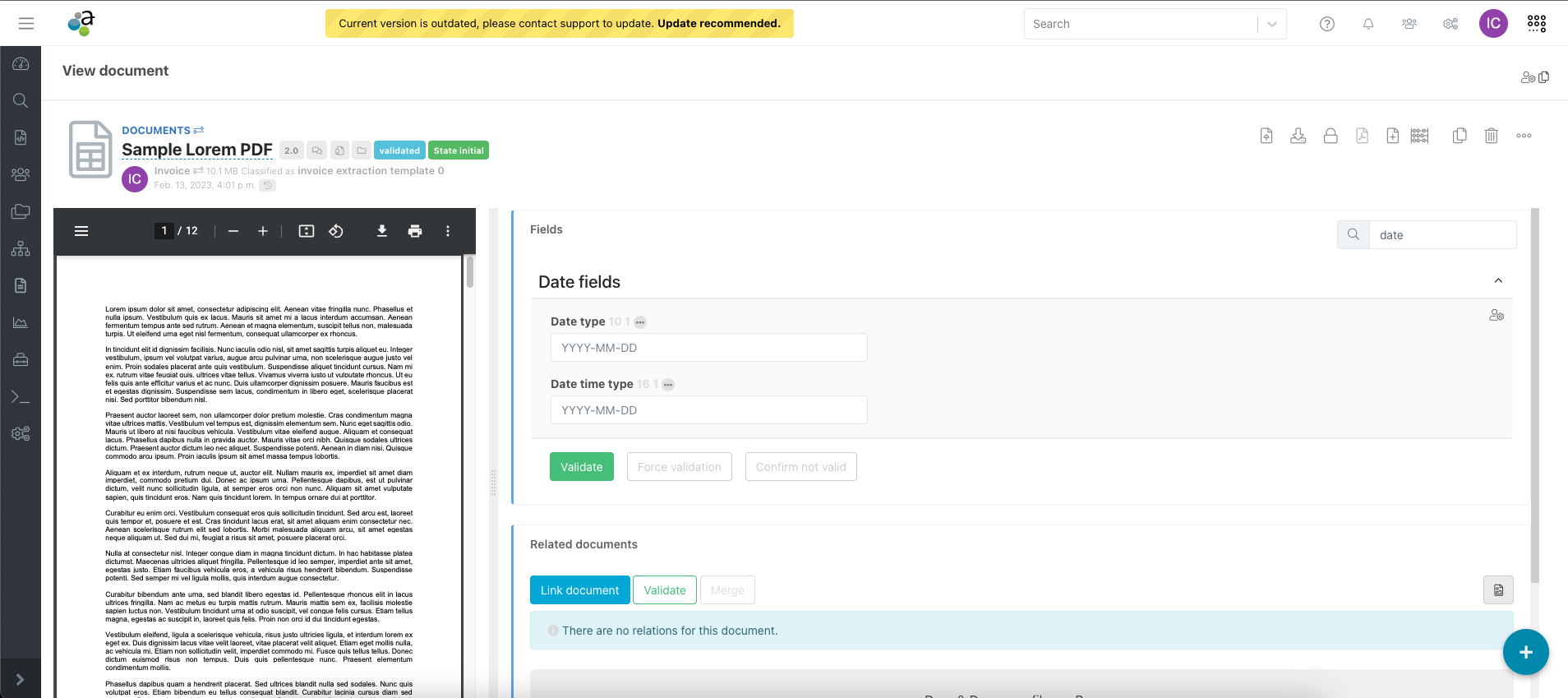This screenshot has width=1568, height=698.
Task: Toggle the main hamburger navigation menu
Action: (26, 24)
